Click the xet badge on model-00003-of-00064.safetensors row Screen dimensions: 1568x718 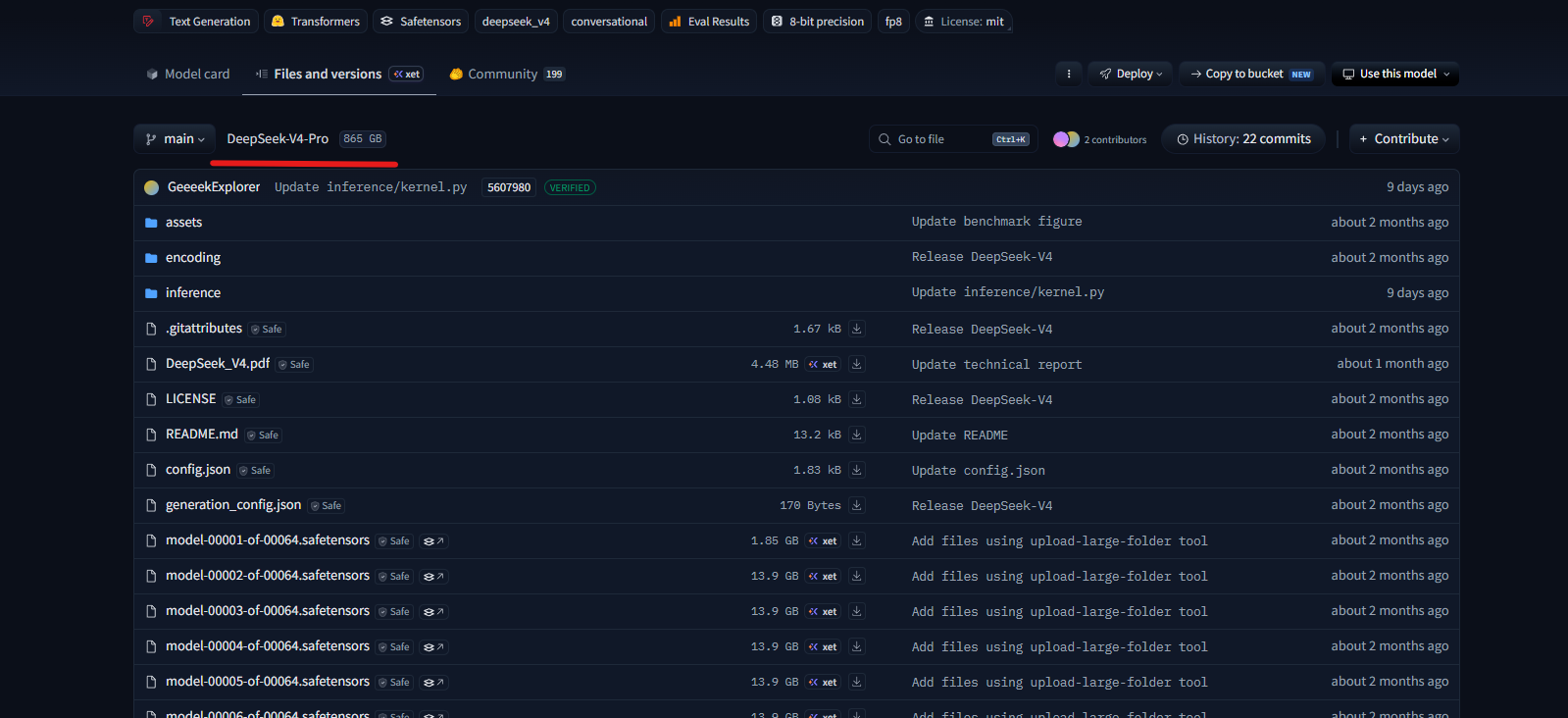tap(823, 611)
